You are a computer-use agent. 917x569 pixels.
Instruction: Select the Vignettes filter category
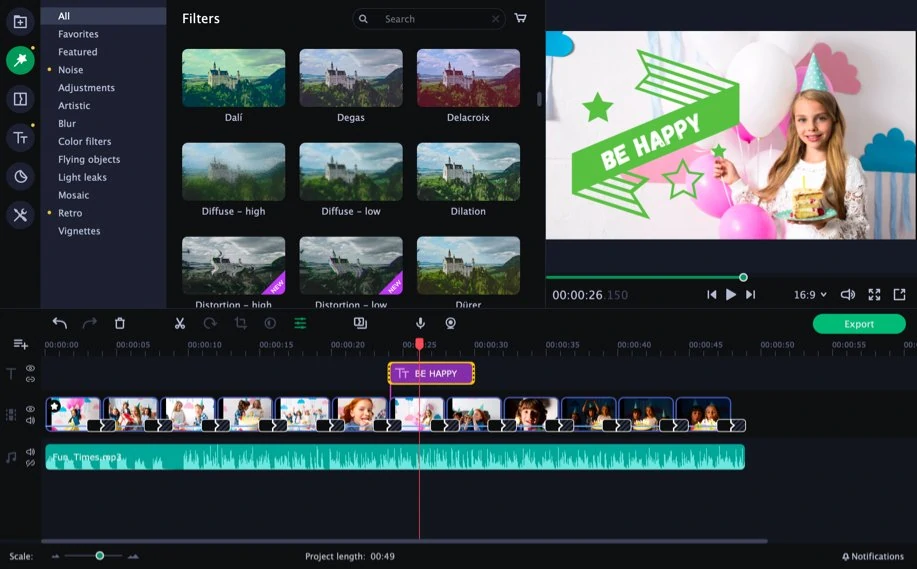pos(79,231)
